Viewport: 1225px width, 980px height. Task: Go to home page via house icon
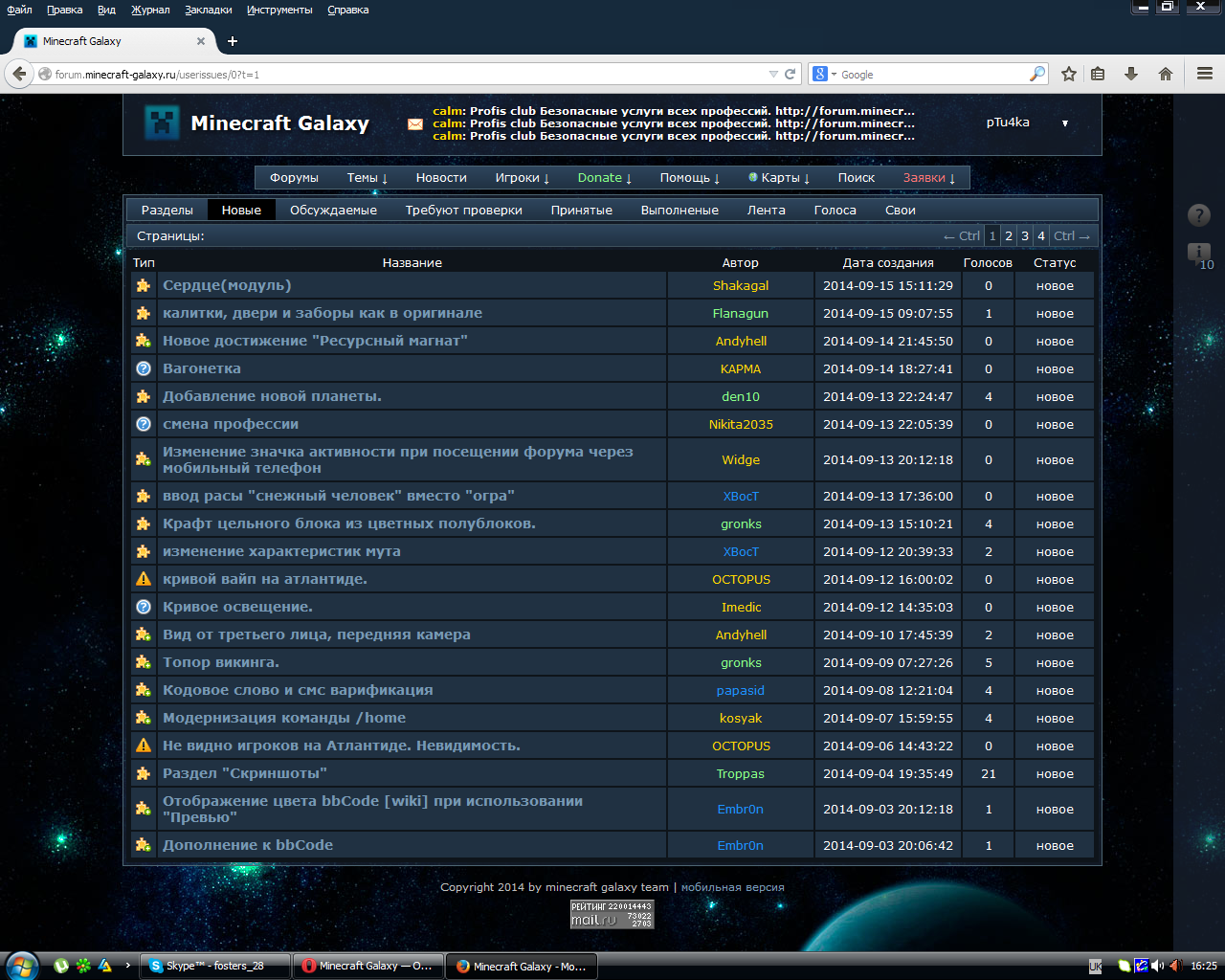(x=1165, y=74)
